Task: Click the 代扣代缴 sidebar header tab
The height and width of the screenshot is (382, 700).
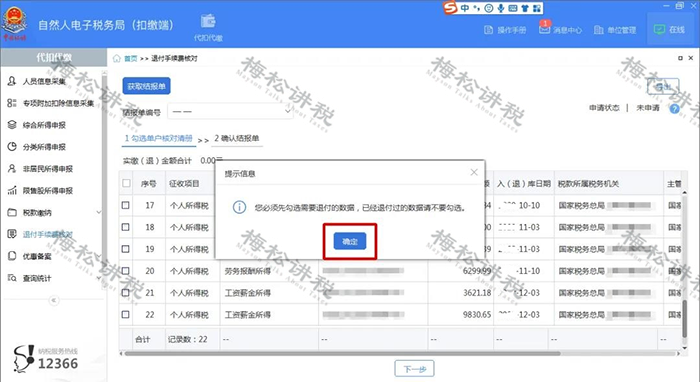Action: pos(54,58)
